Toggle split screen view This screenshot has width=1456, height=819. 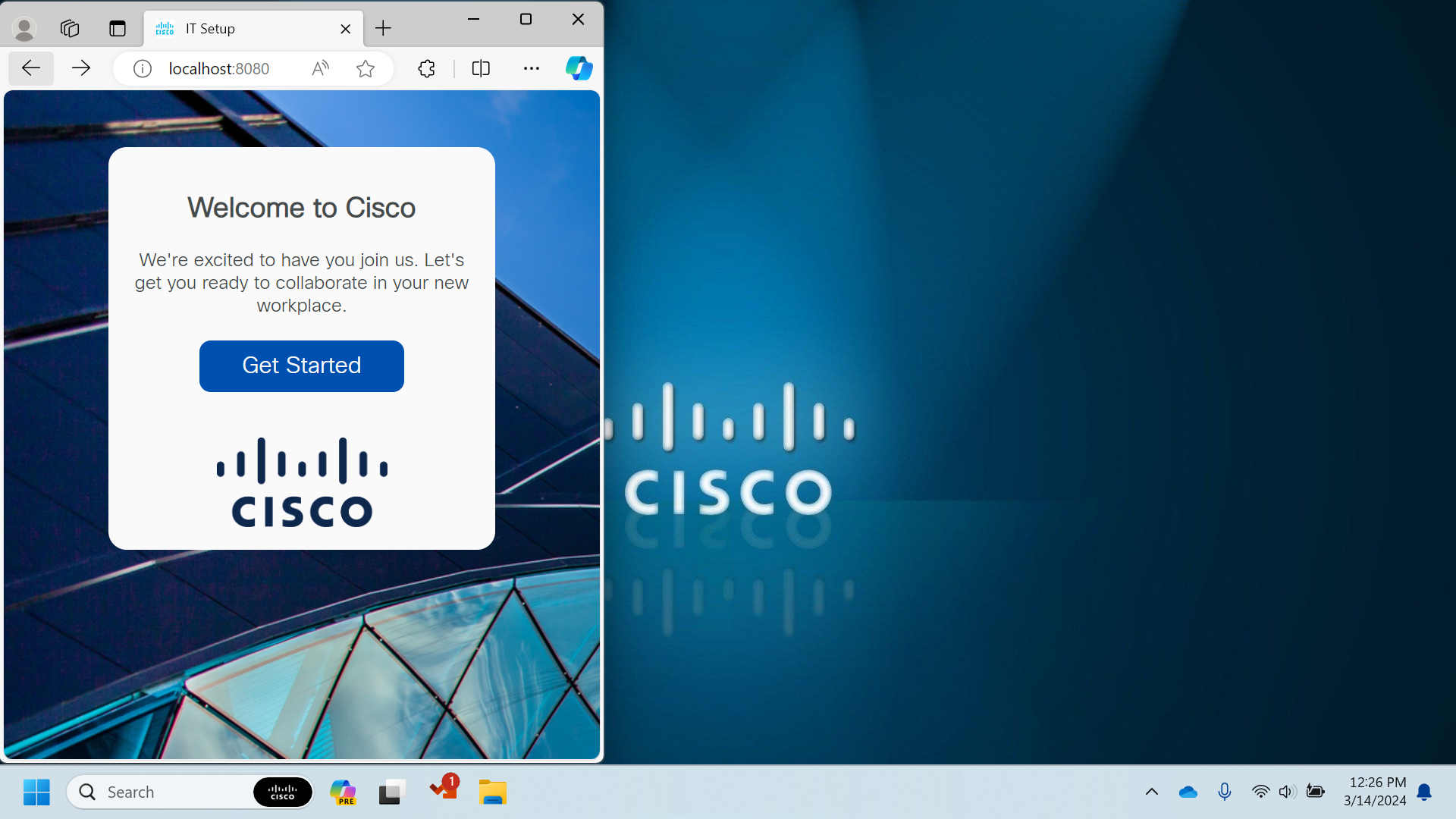point(481,69)
